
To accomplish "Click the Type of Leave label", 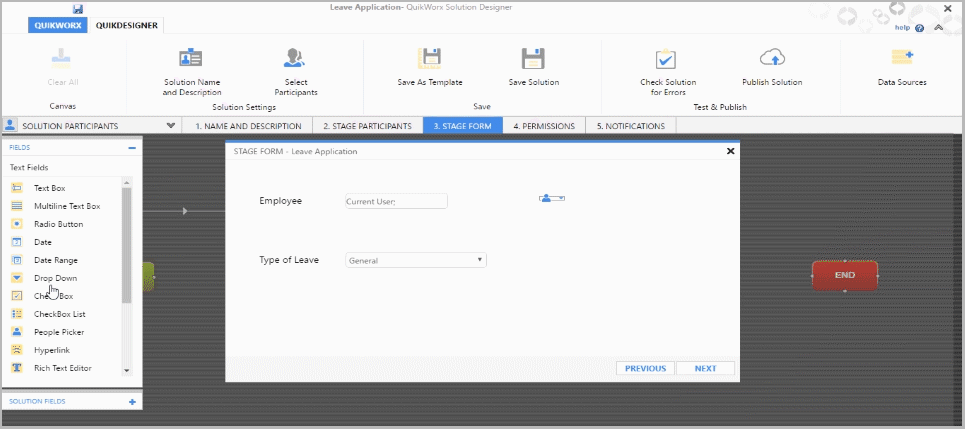I will (289, 260).
